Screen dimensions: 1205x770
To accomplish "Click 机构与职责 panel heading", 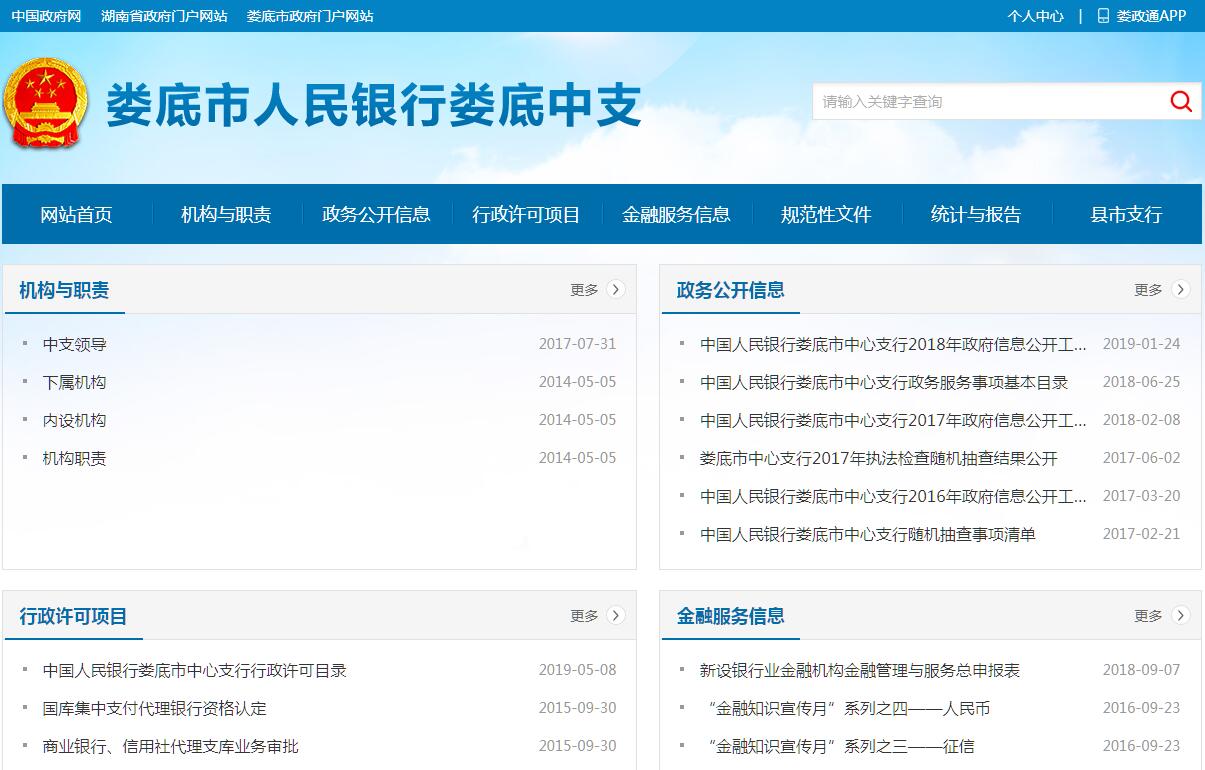I will tap(64, 290).
